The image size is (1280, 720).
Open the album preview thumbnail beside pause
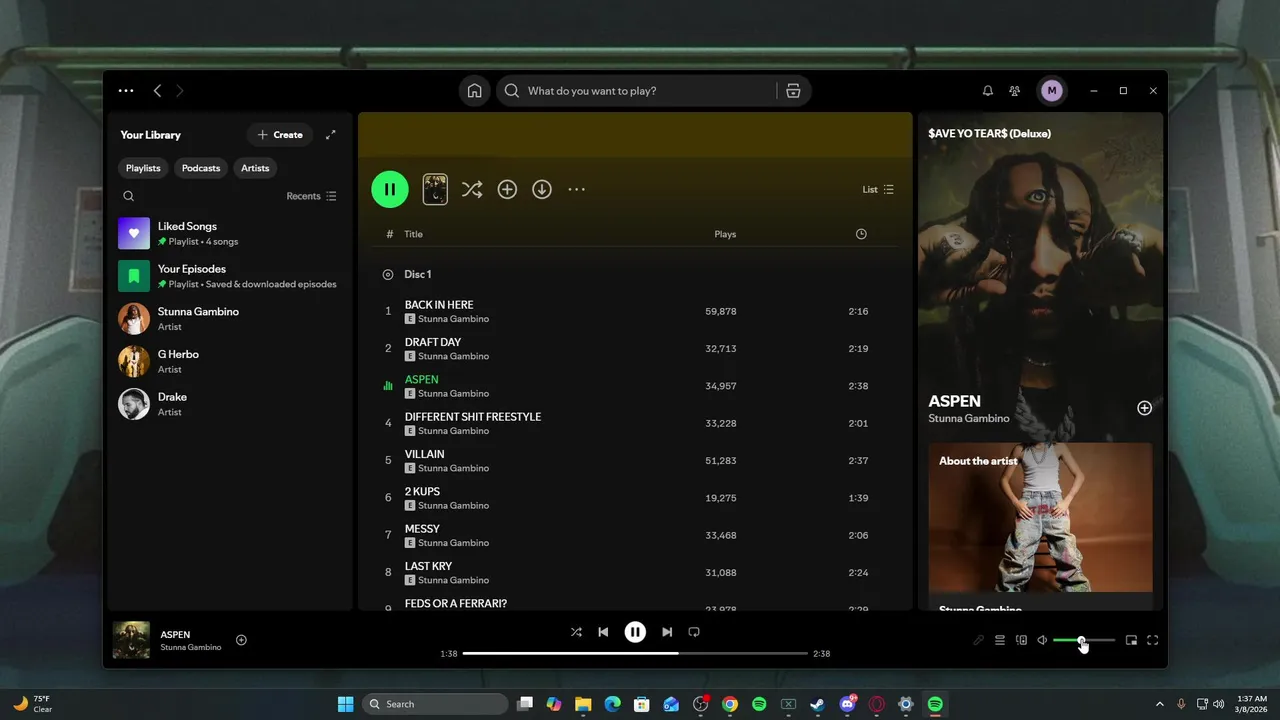click(435, 189)
